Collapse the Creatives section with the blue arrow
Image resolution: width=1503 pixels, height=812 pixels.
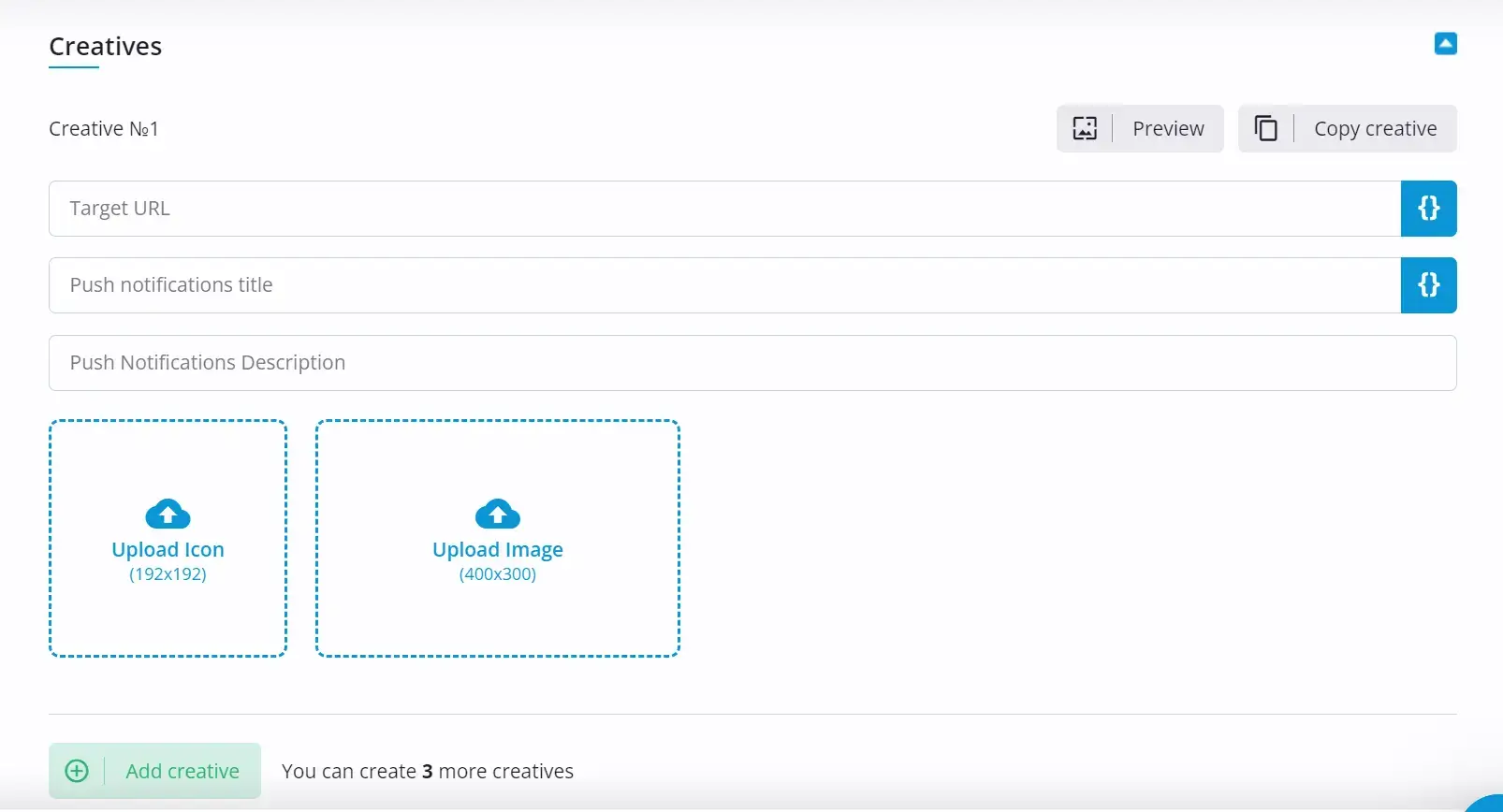coord(1445,44)
